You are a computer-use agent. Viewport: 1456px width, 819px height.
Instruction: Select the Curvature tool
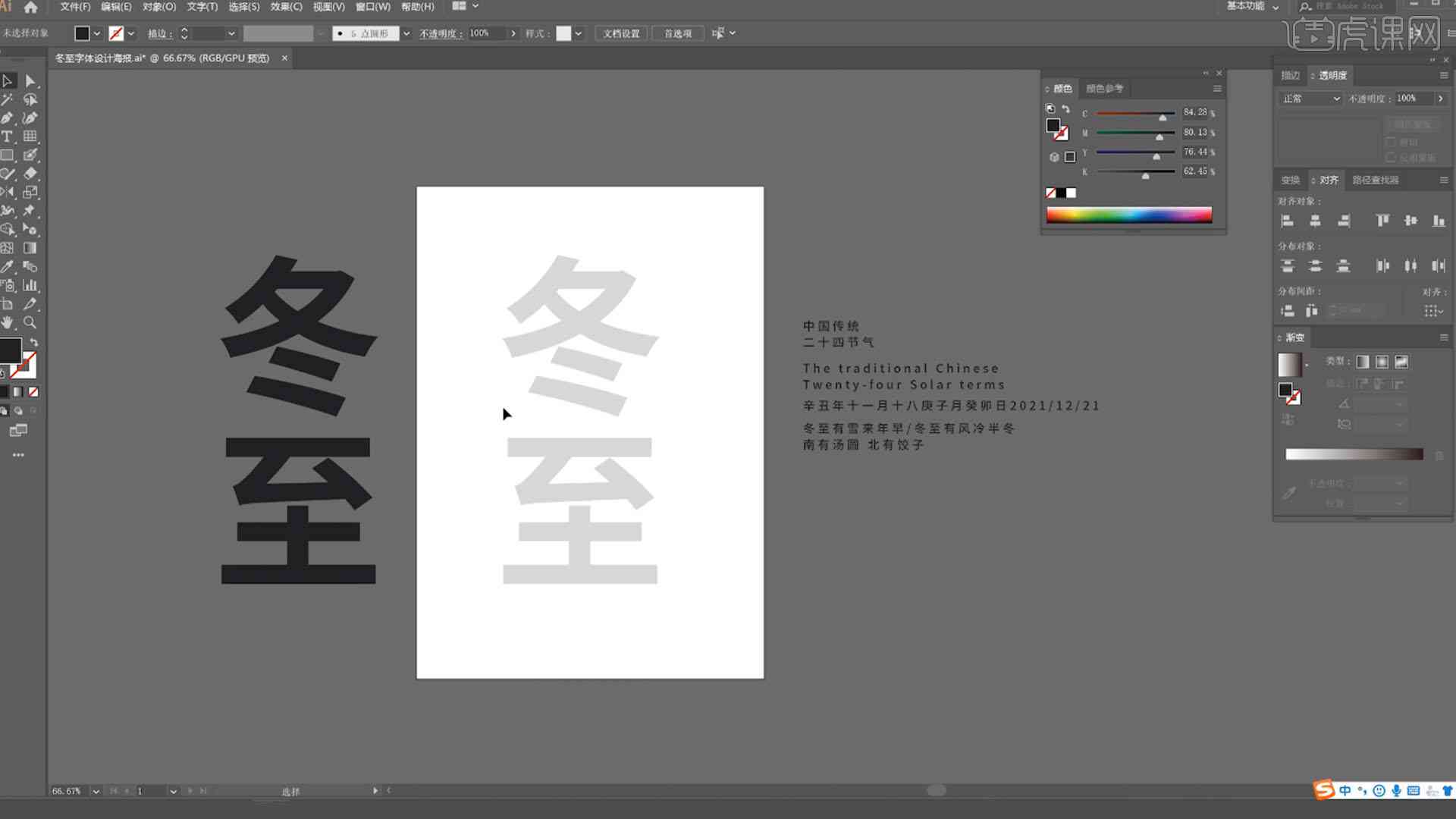(x=30, y=118)
